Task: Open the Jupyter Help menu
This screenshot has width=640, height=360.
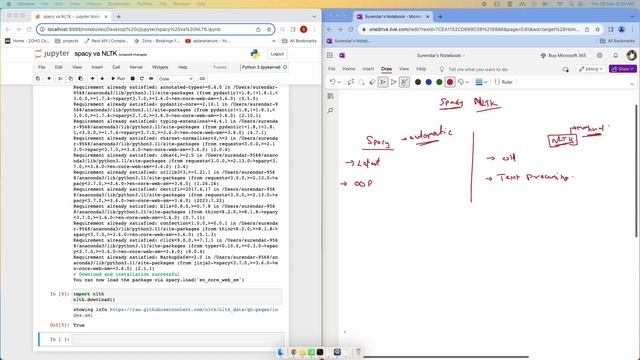Action: pos(182,67)
